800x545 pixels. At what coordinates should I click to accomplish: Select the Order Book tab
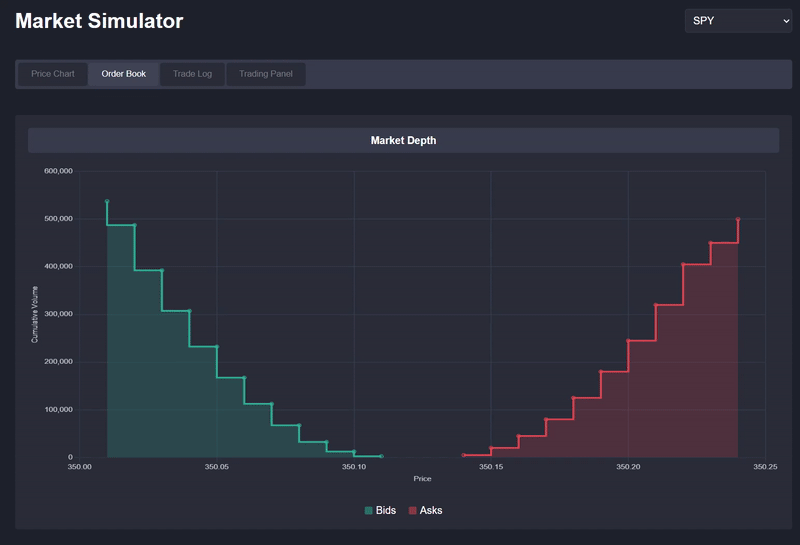tap(123, 74)
